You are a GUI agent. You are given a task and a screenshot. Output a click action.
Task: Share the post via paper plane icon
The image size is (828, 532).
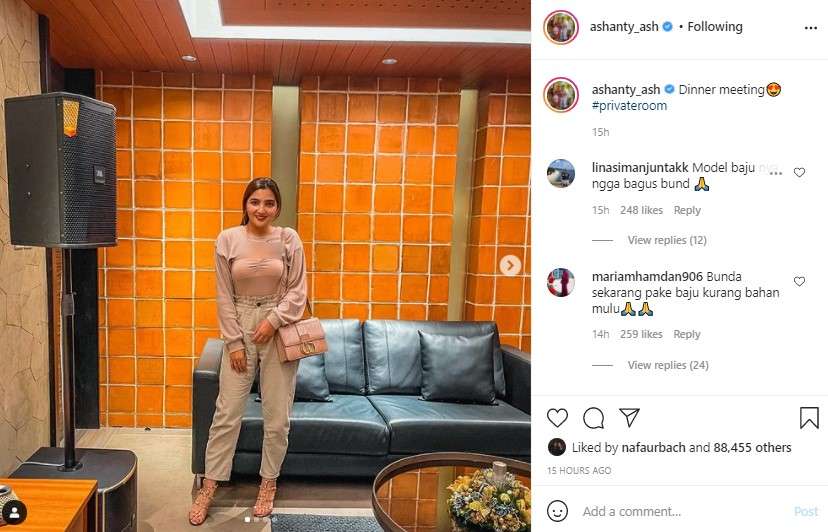[x=629, y=417]
